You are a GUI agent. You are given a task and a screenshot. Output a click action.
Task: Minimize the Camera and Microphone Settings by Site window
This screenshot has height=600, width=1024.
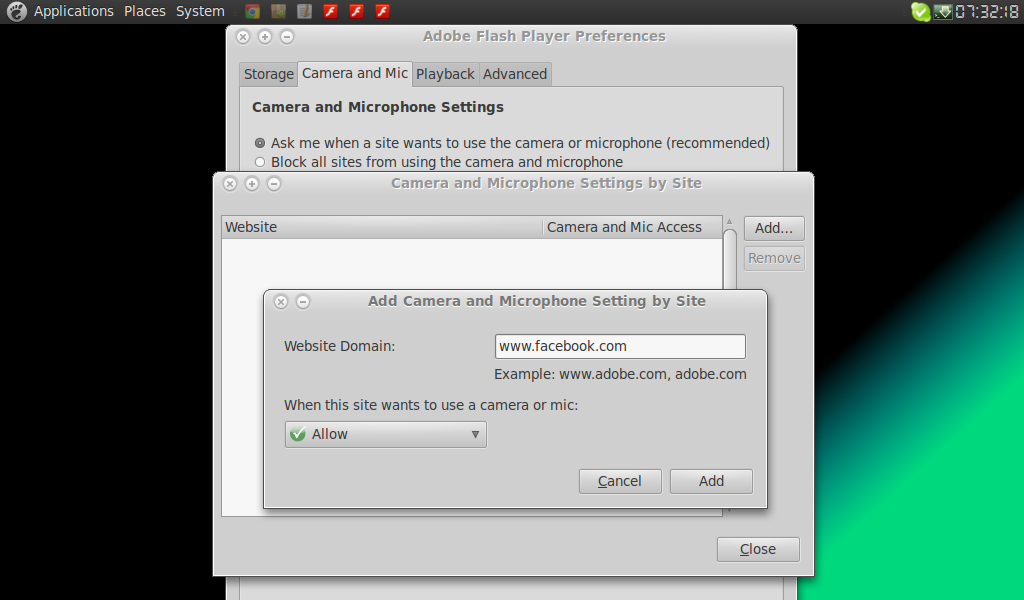tap(274, 184)
